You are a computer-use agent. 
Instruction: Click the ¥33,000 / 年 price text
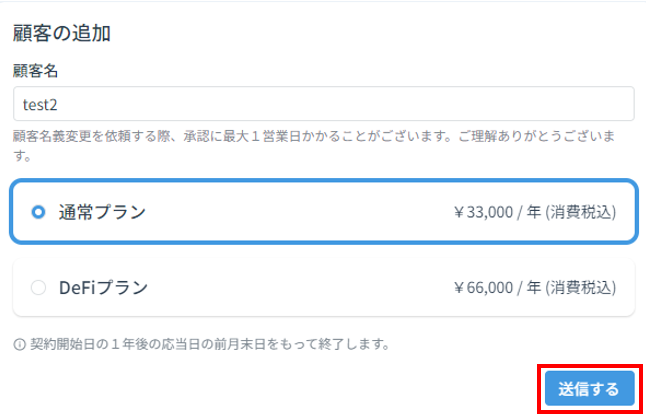point(497,212)
